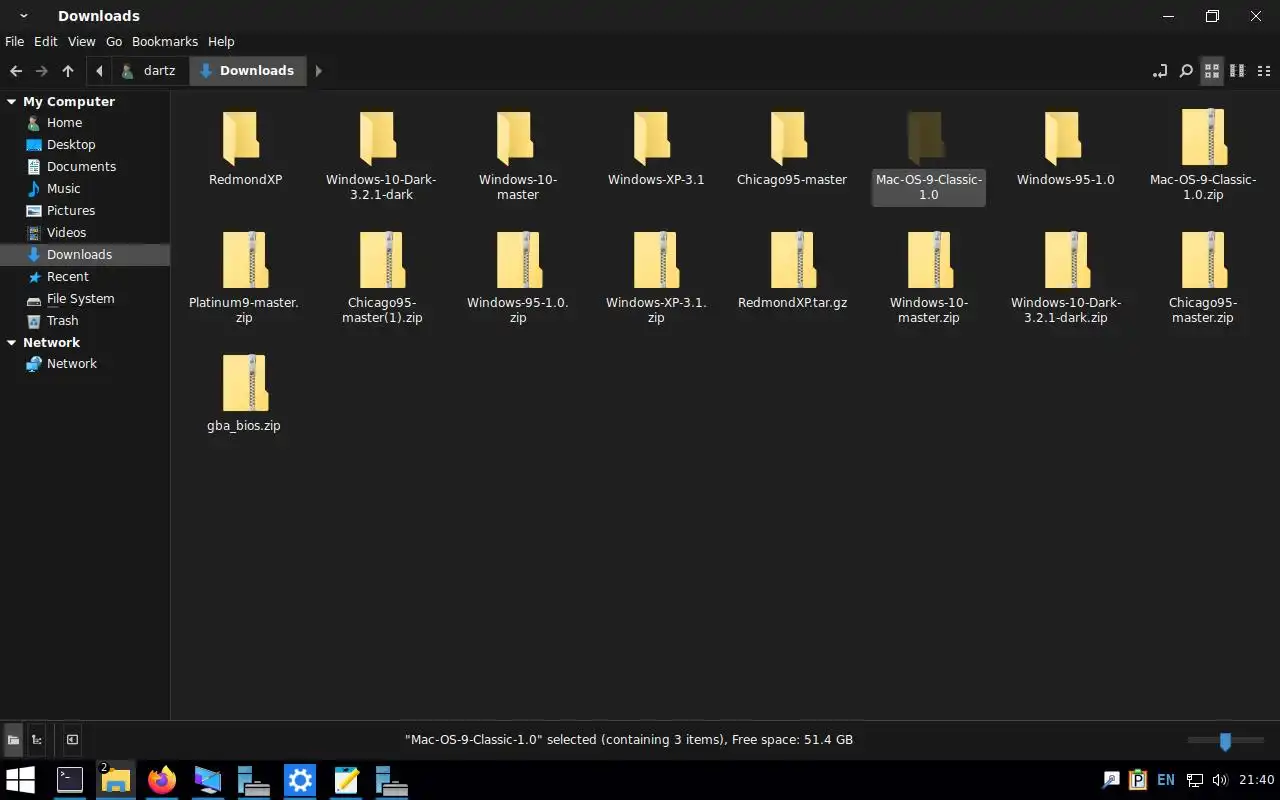Open the View menu
Screen dimensions: 1280x800
click(x=81, y=42)
